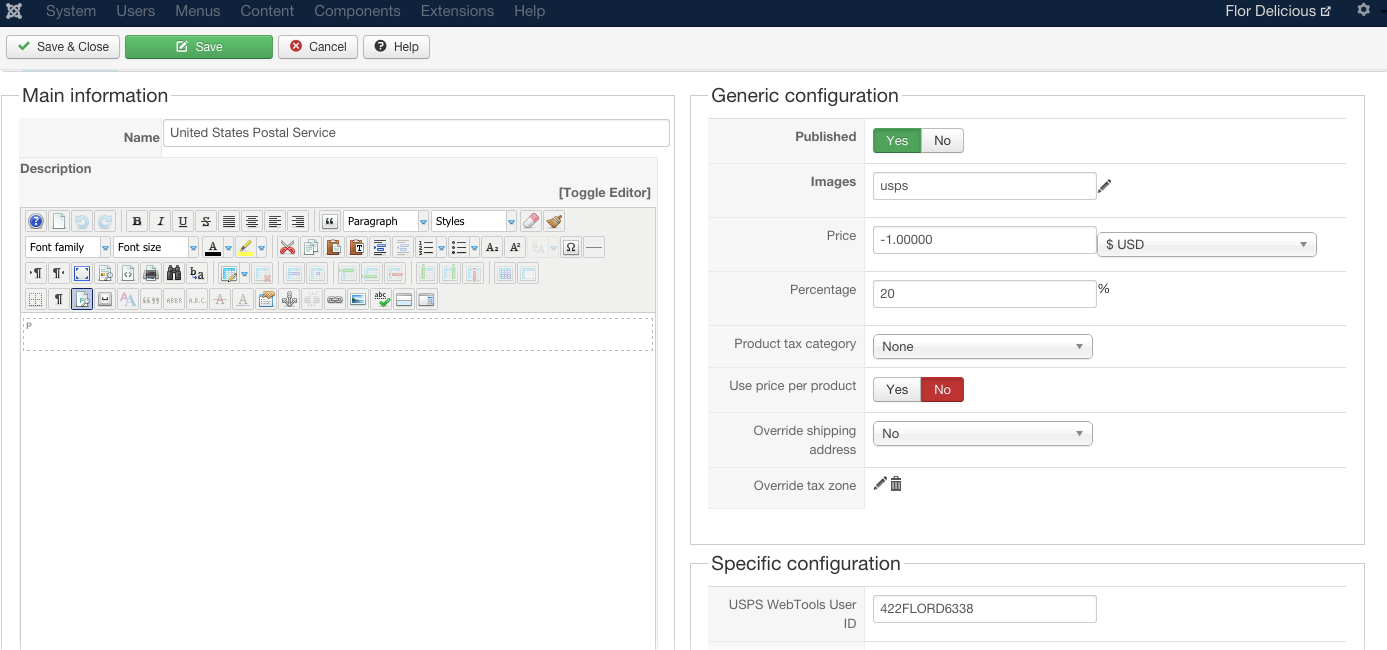1387x650 pixels.
Task: Open the settings gear icon top right
Action: [1364, 10]
